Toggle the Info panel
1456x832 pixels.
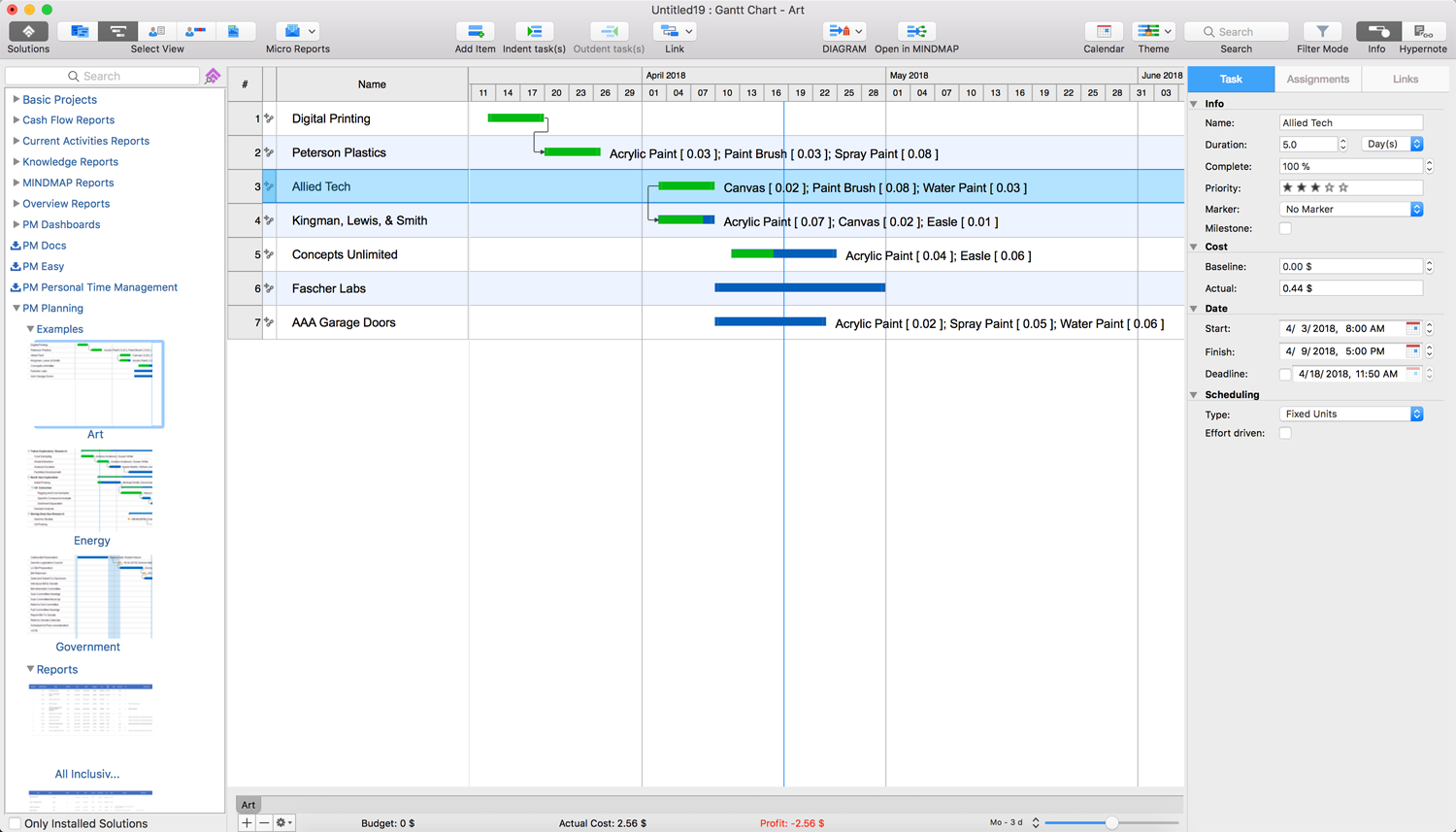[1377, 32]
